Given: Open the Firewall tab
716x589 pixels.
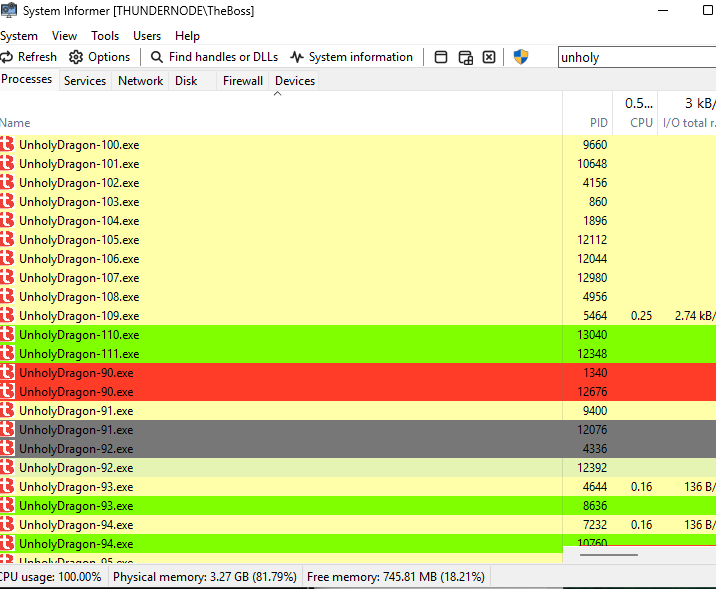Looking at the screenshot, I should point(243,81).
